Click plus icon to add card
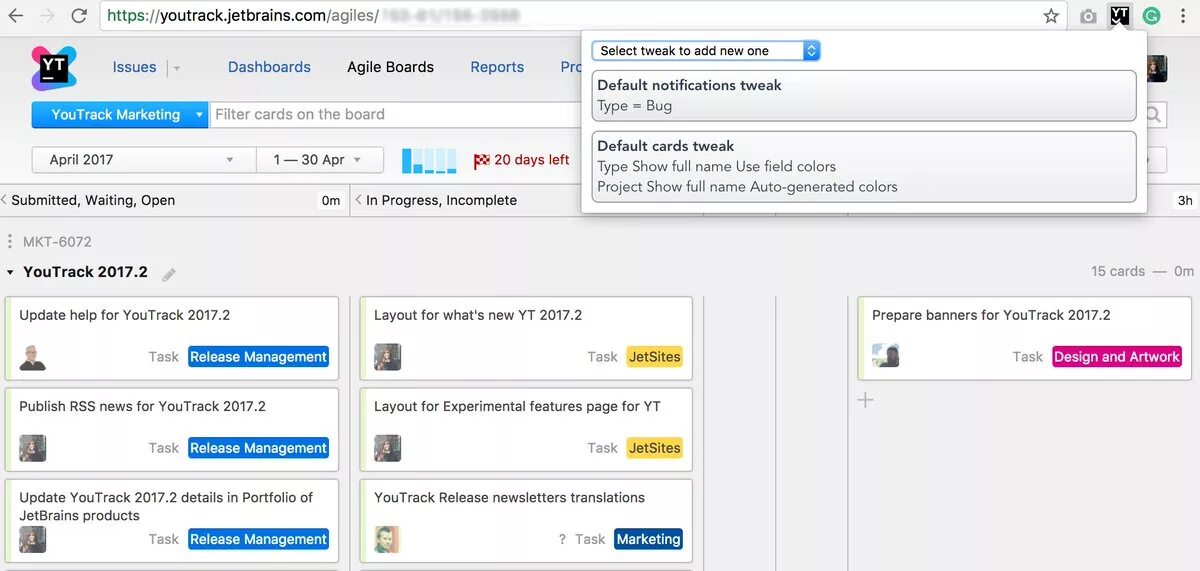The image size is (1200, 571). [866, 400]
